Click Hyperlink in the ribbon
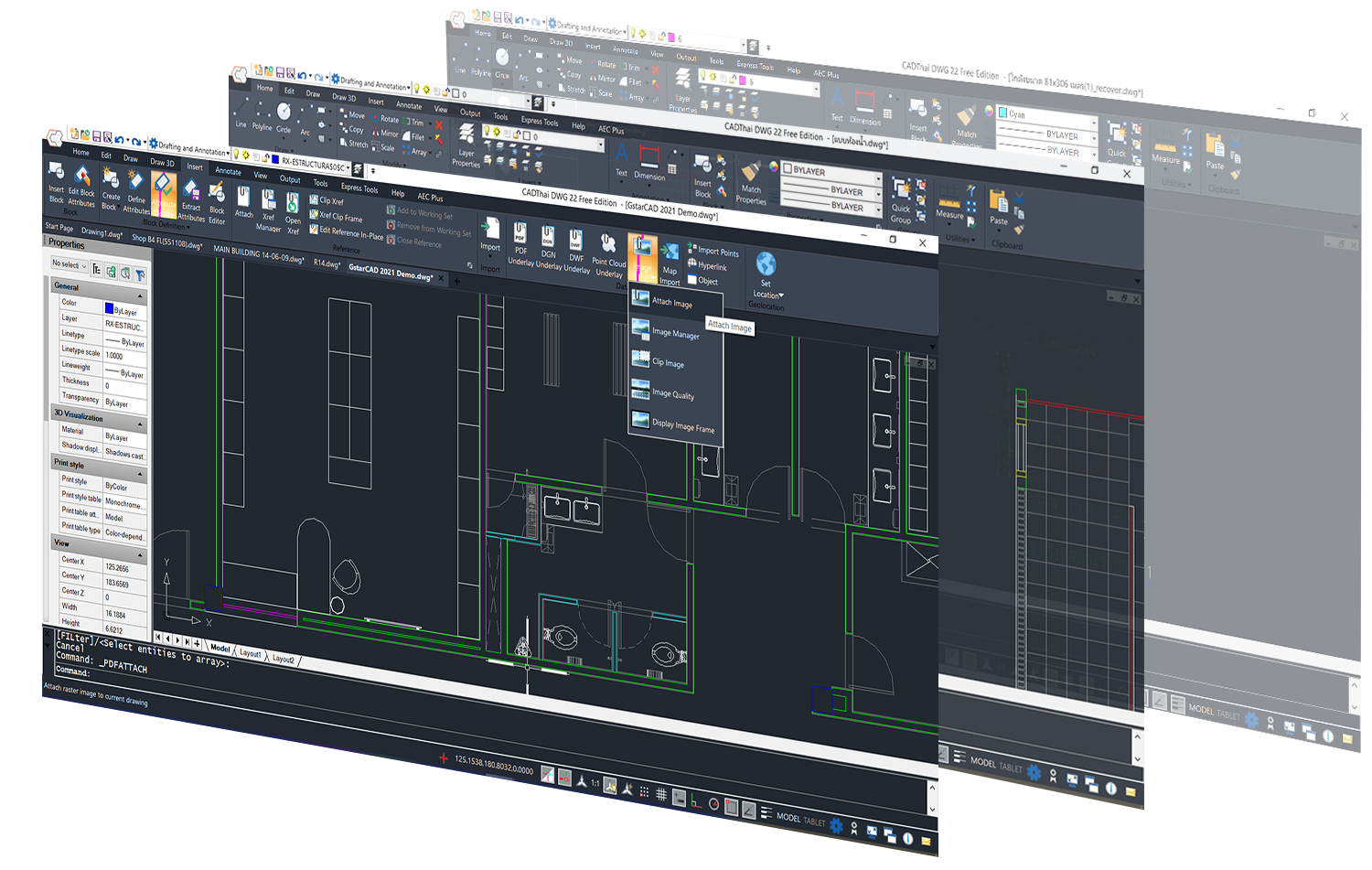 point(707,265)
